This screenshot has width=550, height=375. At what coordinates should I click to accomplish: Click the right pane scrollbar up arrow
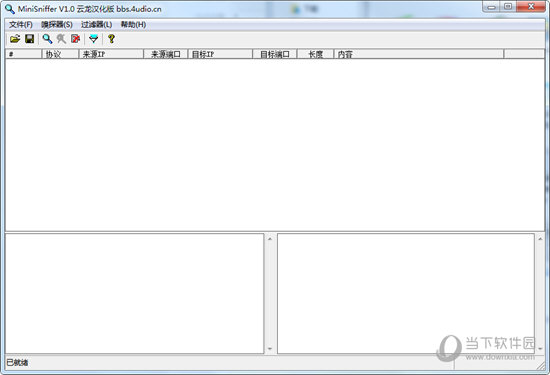point(540,239)
